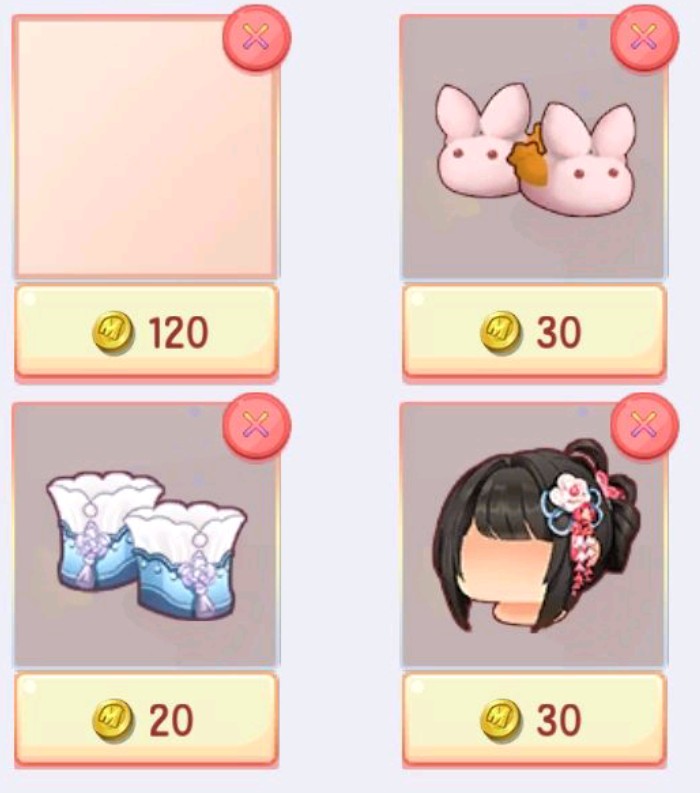Buy bunny slippers for 30 coins
This screenshot has width=700, height=793.
pos(534,331)
